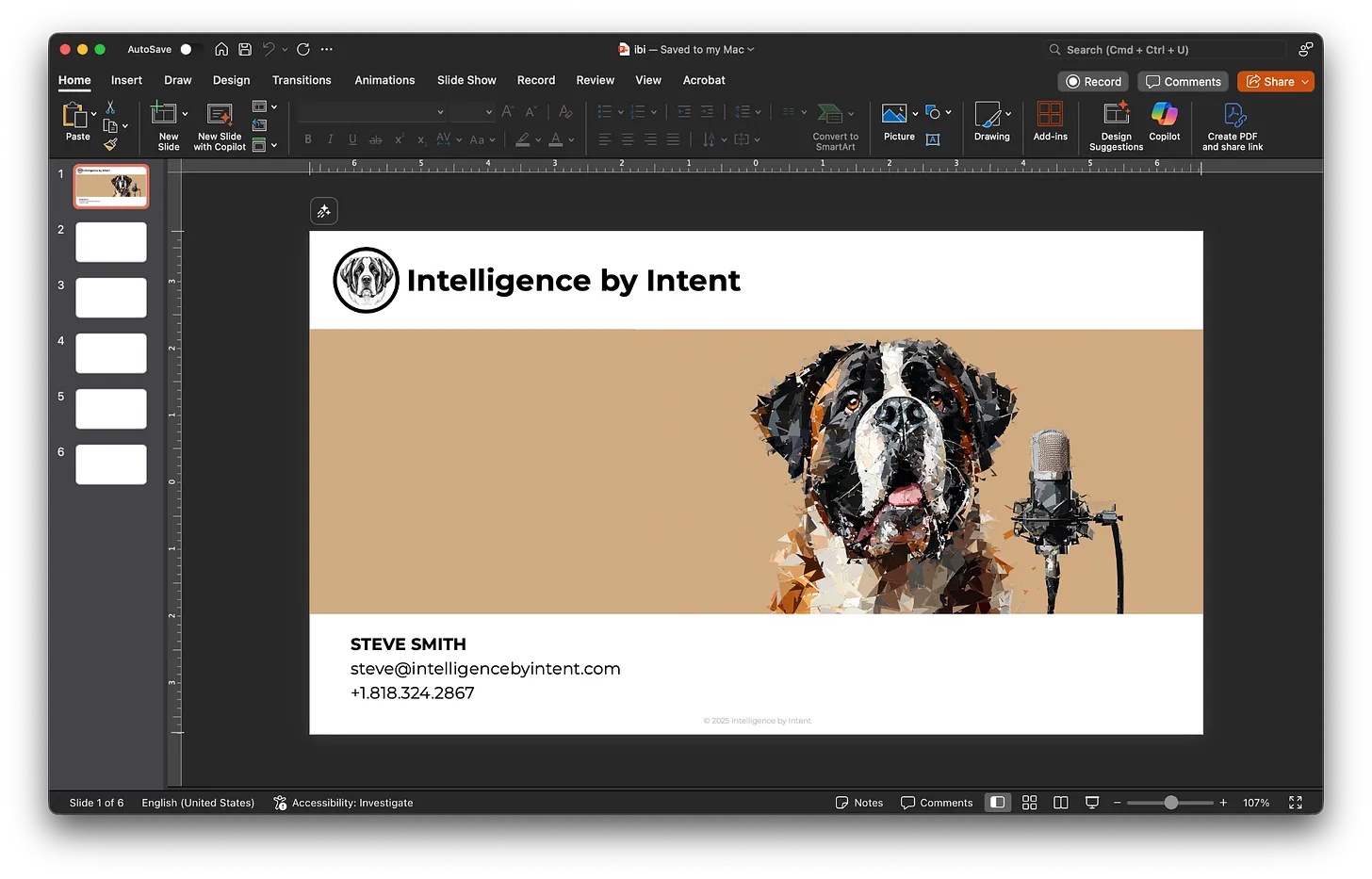
Task: Switch to Slide Sorter grid view
Action: pyautogui.click(x=1029, y=803)
